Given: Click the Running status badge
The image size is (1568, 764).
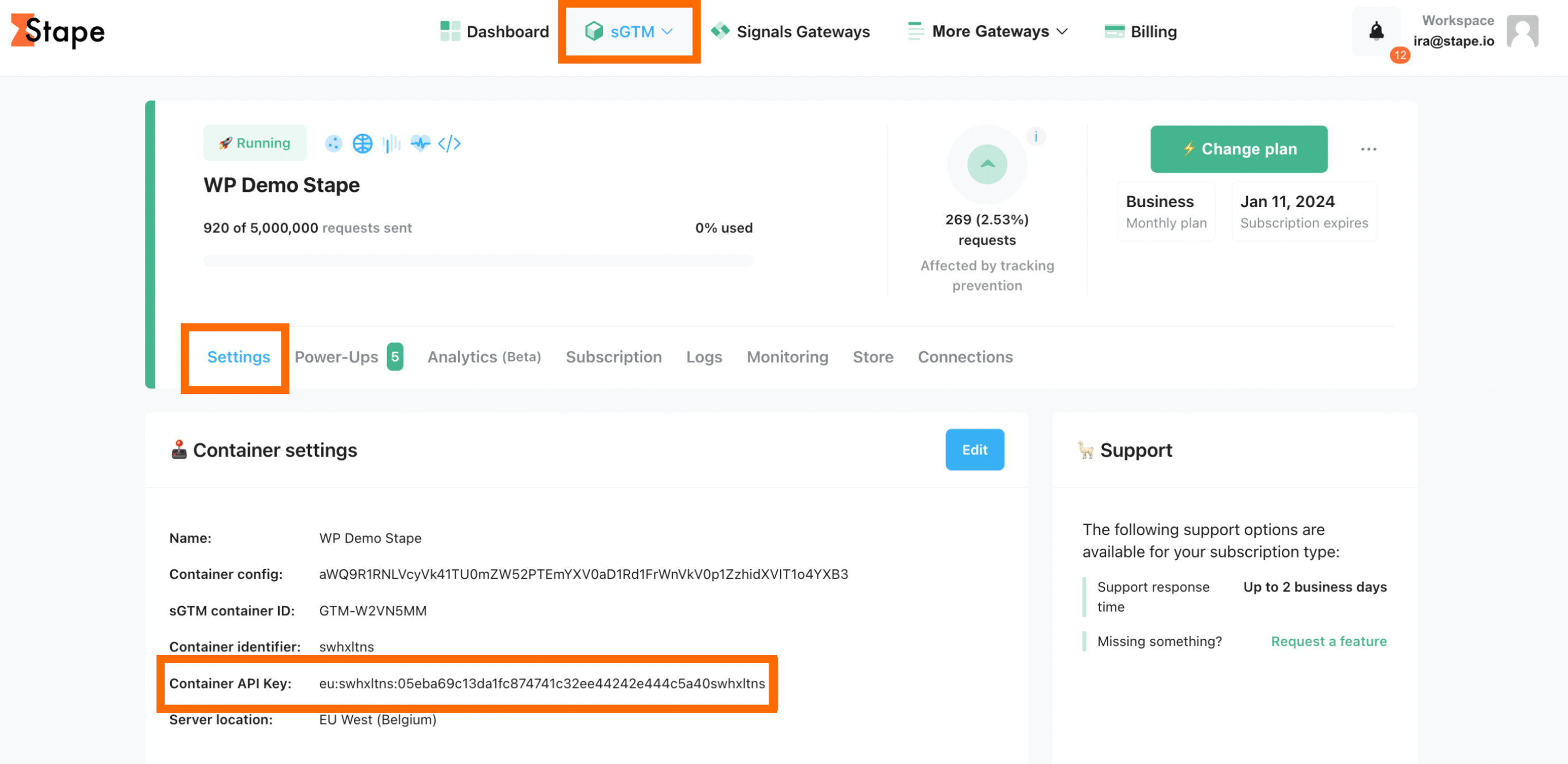Looking at the screenshot, I should point(255,143).
